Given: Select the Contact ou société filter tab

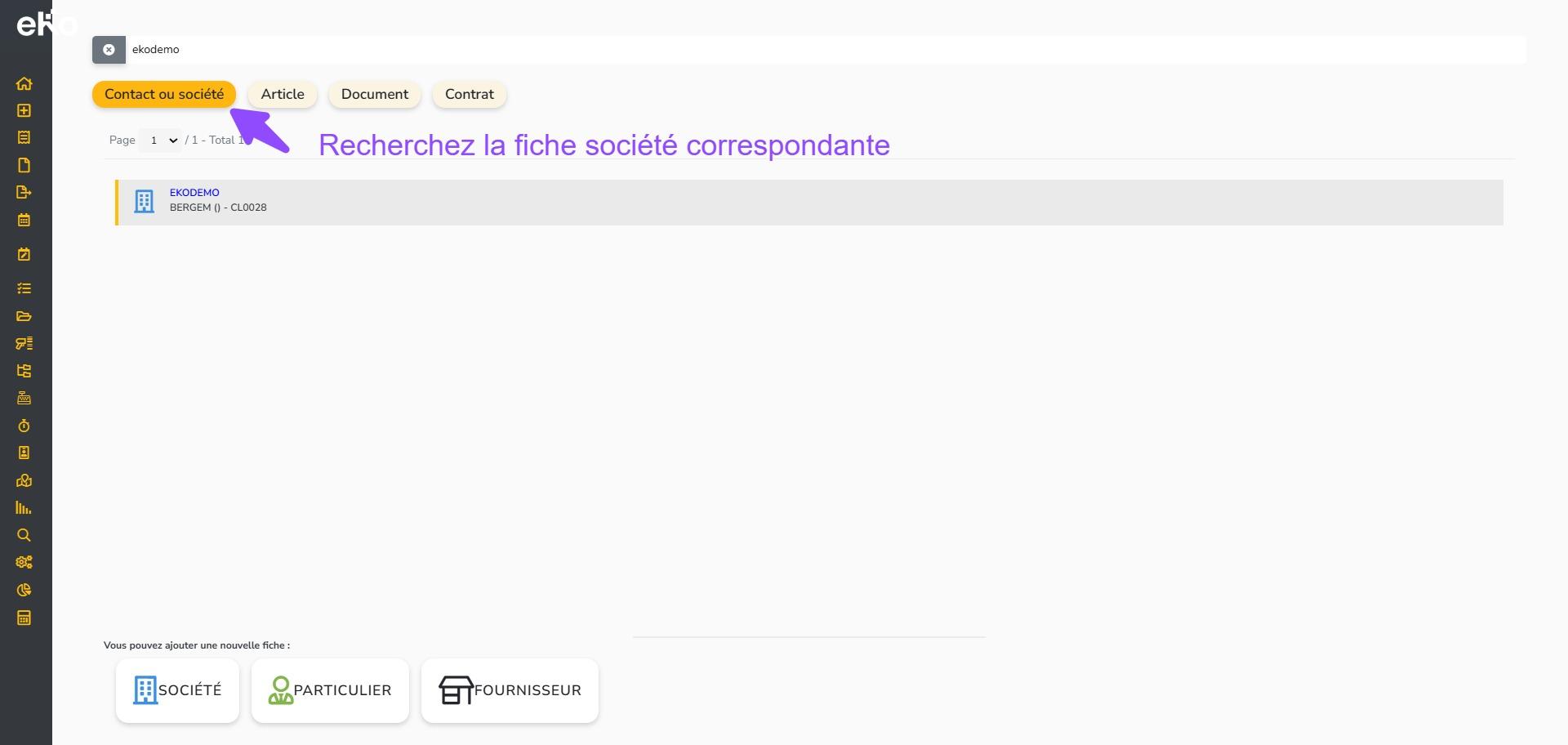Looking at the screenshot, I should (x=164, y=95).
